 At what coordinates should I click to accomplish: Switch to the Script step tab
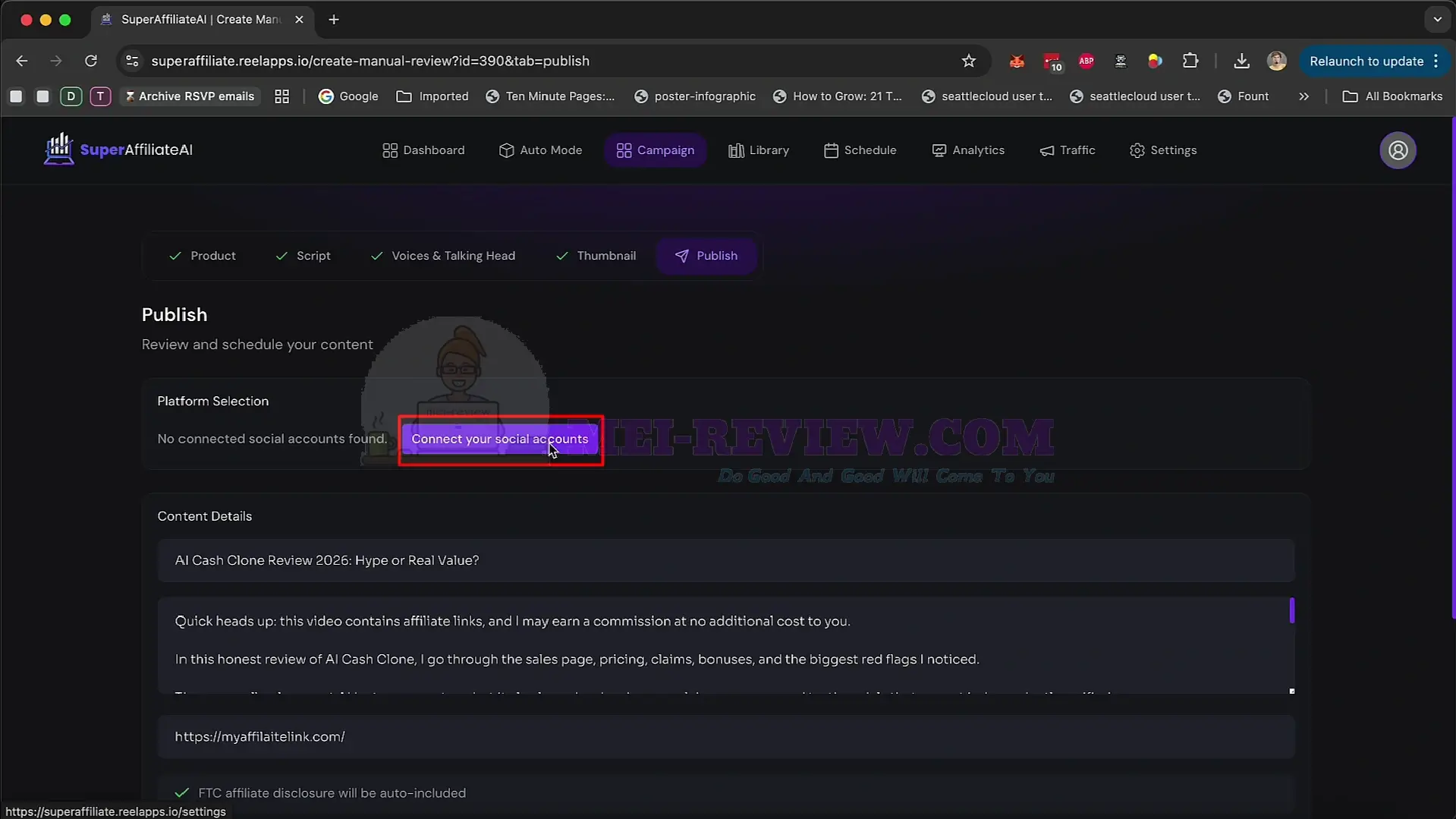(x=303, y=256)
